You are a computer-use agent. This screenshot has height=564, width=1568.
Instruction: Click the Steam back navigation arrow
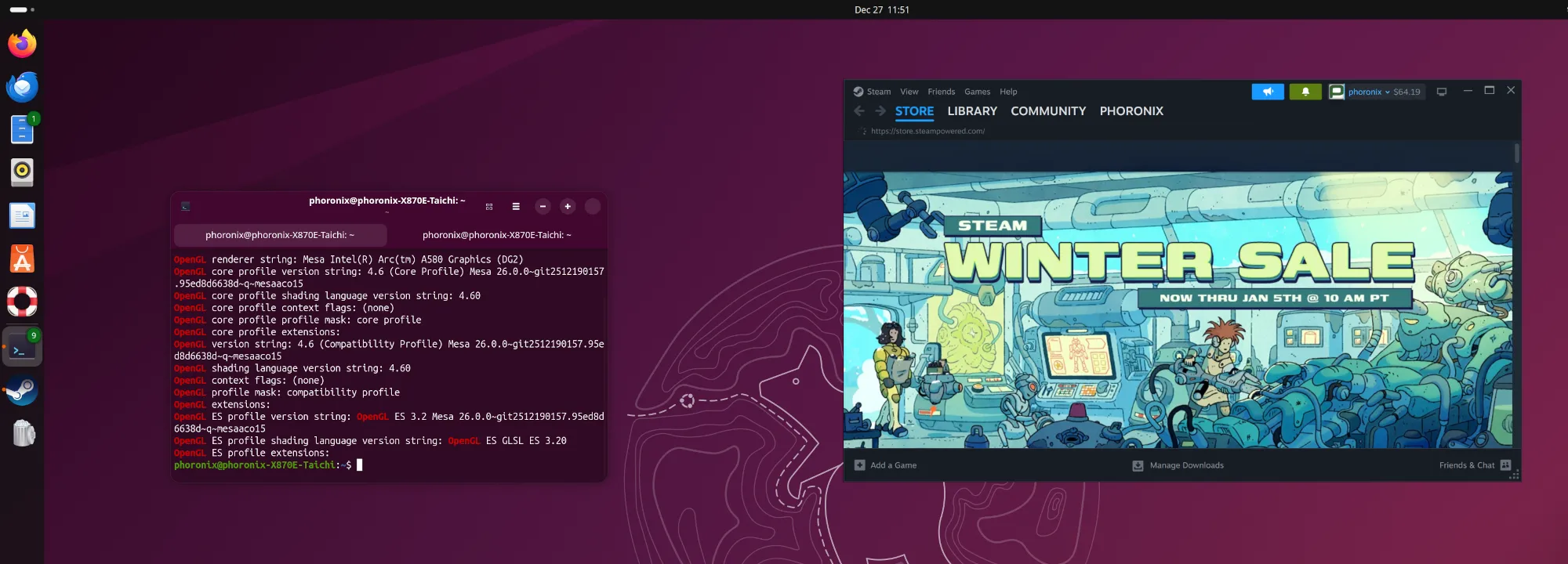[x=859, y=111]
